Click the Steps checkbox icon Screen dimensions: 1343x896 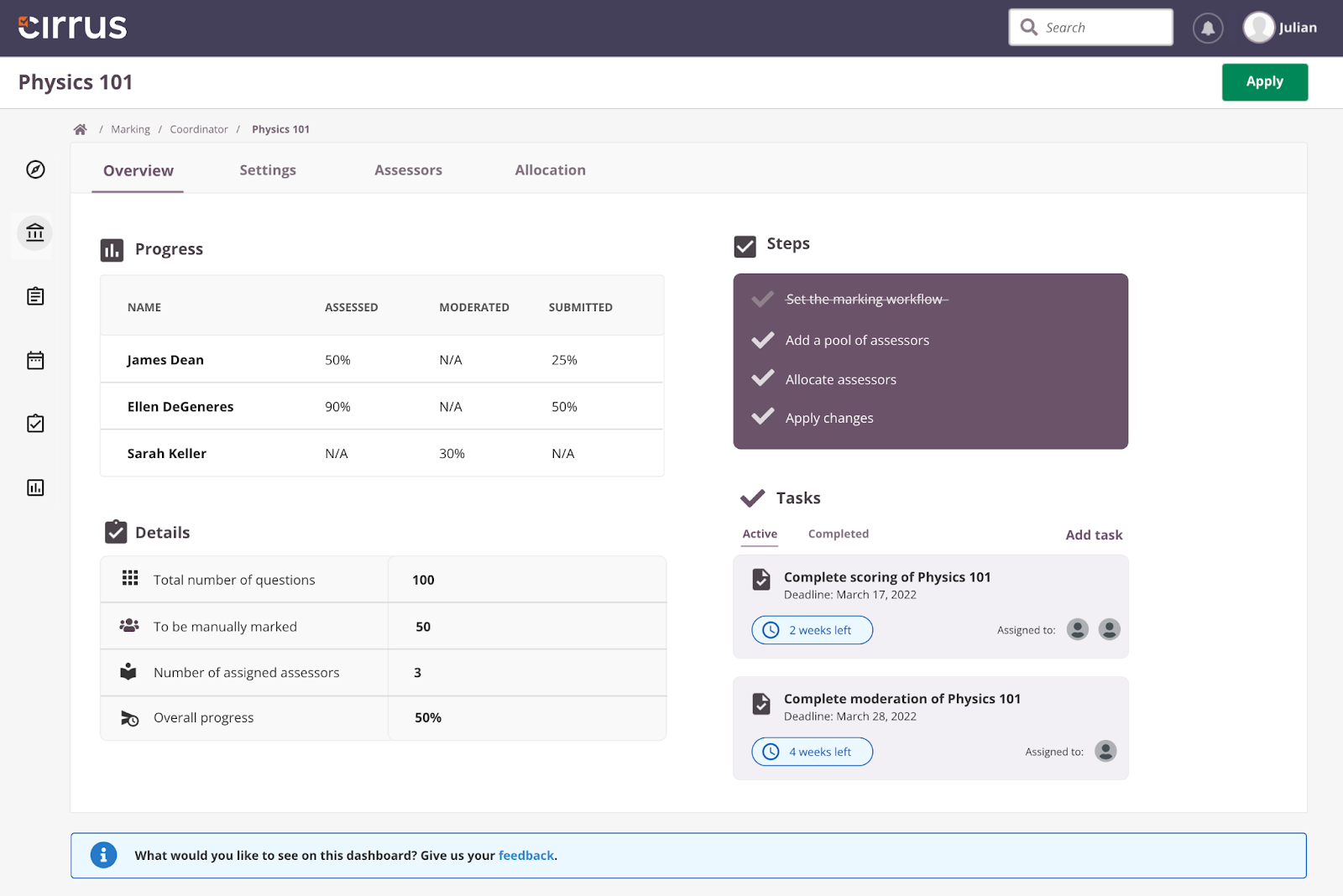tap(745, 246)
